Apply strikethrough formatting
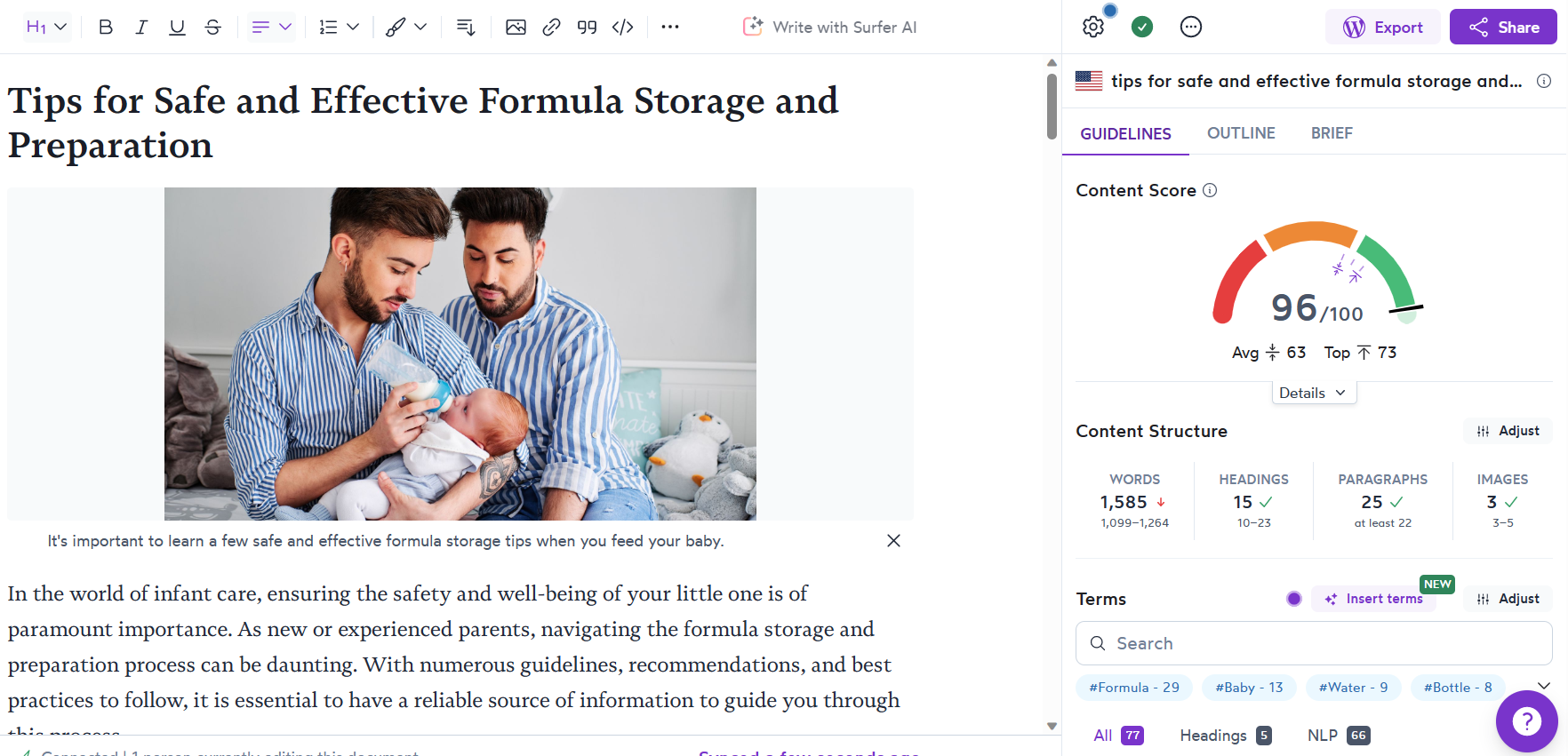1568x756 pixels. pyautogui.click(x=212, y=27)
